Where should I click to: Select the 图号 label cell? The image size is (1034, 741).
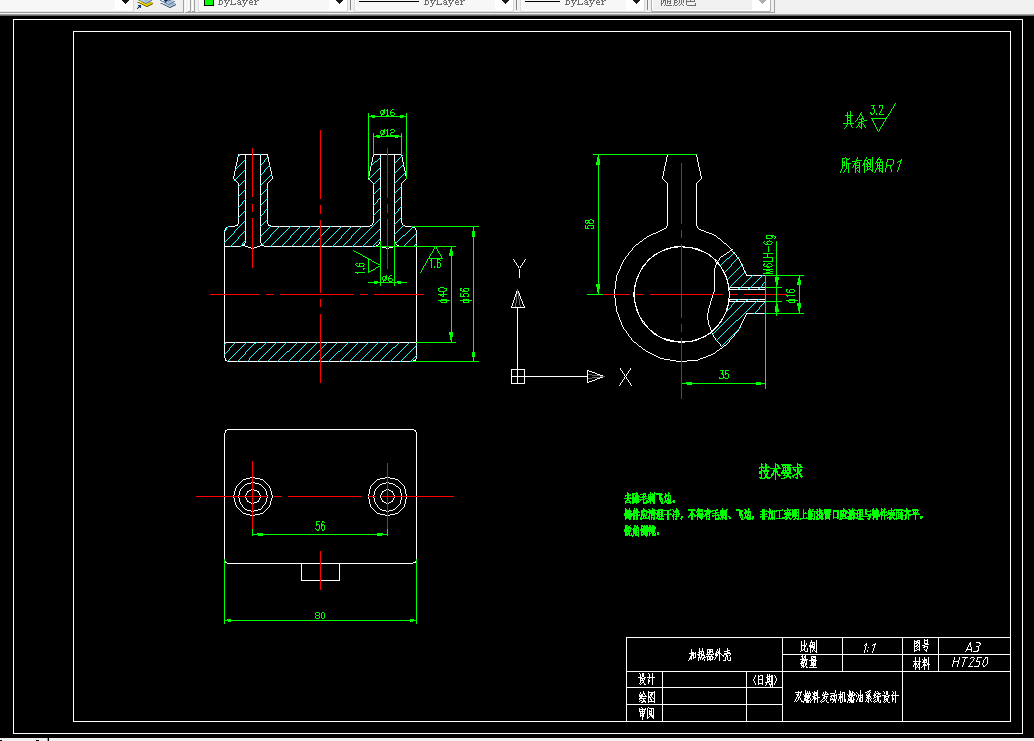coord(921,647)
